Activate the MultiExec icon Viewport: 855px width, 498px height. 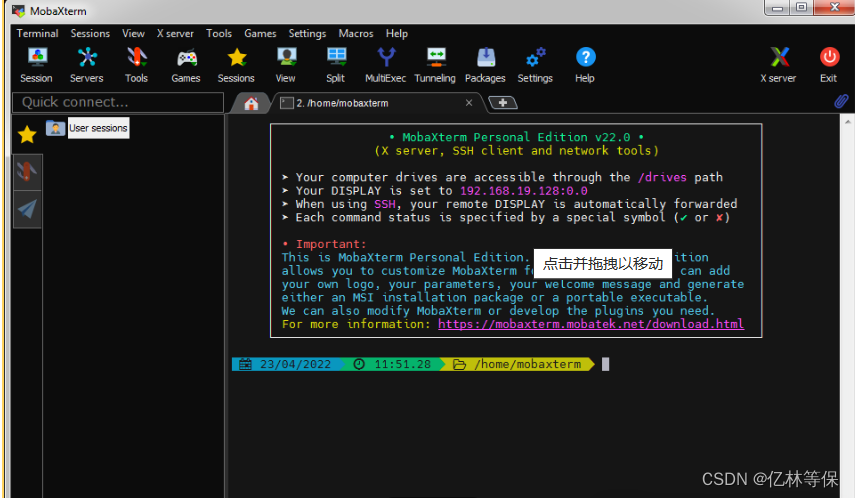[386, 65]
